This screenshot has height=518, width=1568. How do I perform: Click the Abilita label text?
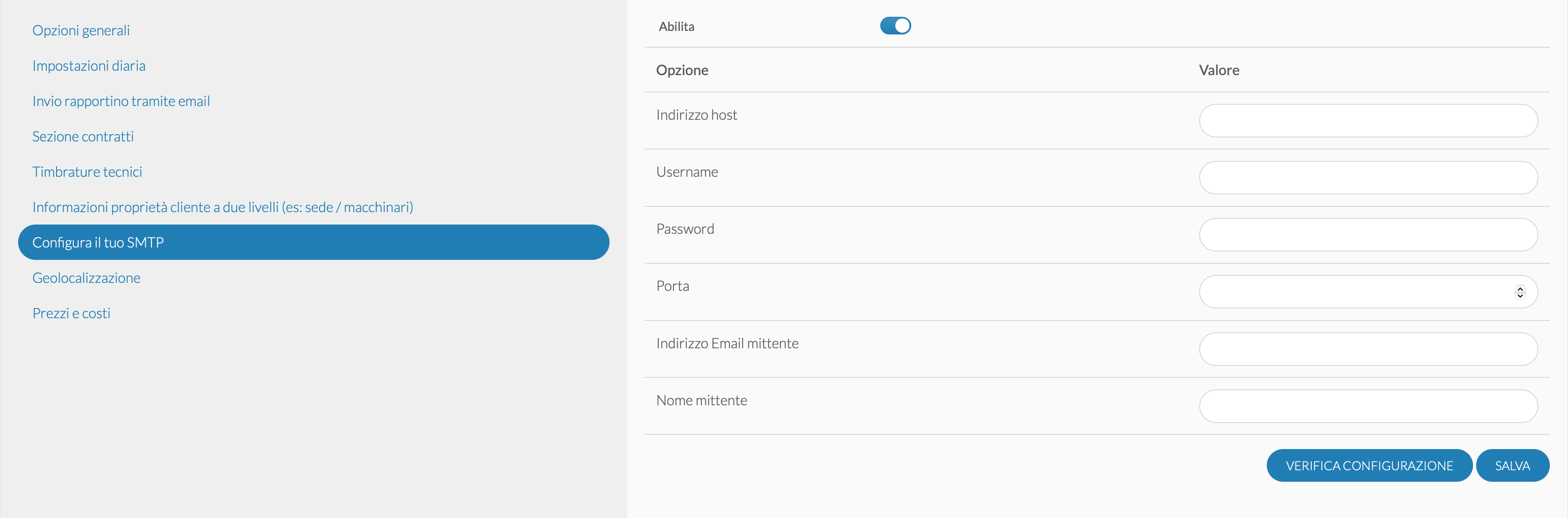pos(676,26)
